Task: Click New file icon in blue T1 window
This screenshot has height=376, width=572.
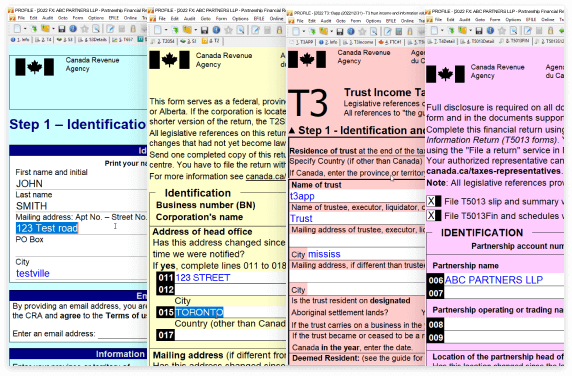Action: coord(17,28)
